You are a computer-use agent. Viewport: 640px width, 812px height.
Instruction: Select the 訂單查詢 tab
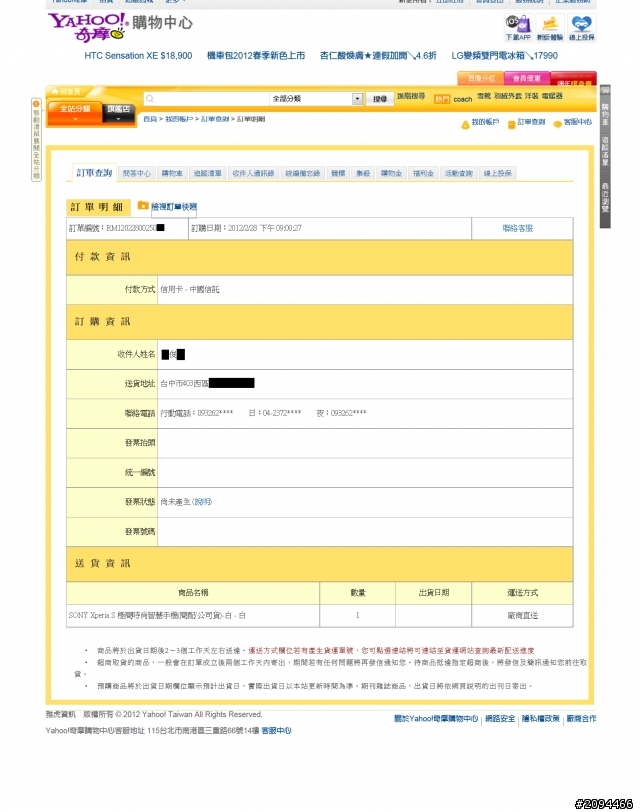click(94, 172)
